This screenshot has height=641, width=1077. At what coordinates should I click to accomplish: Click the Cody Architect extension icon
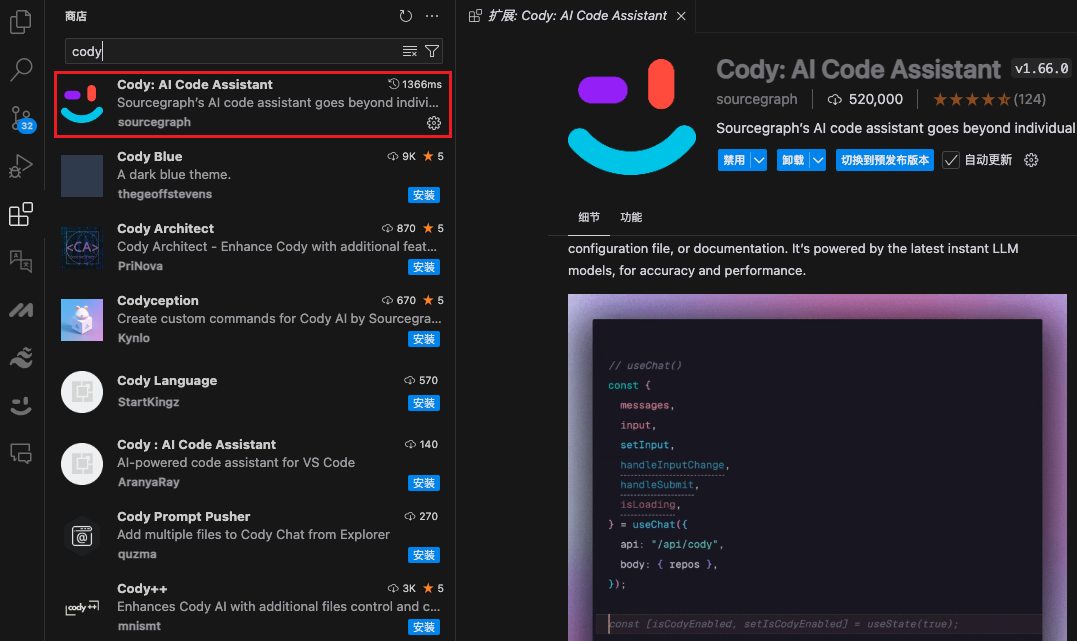tap(82, 248)
